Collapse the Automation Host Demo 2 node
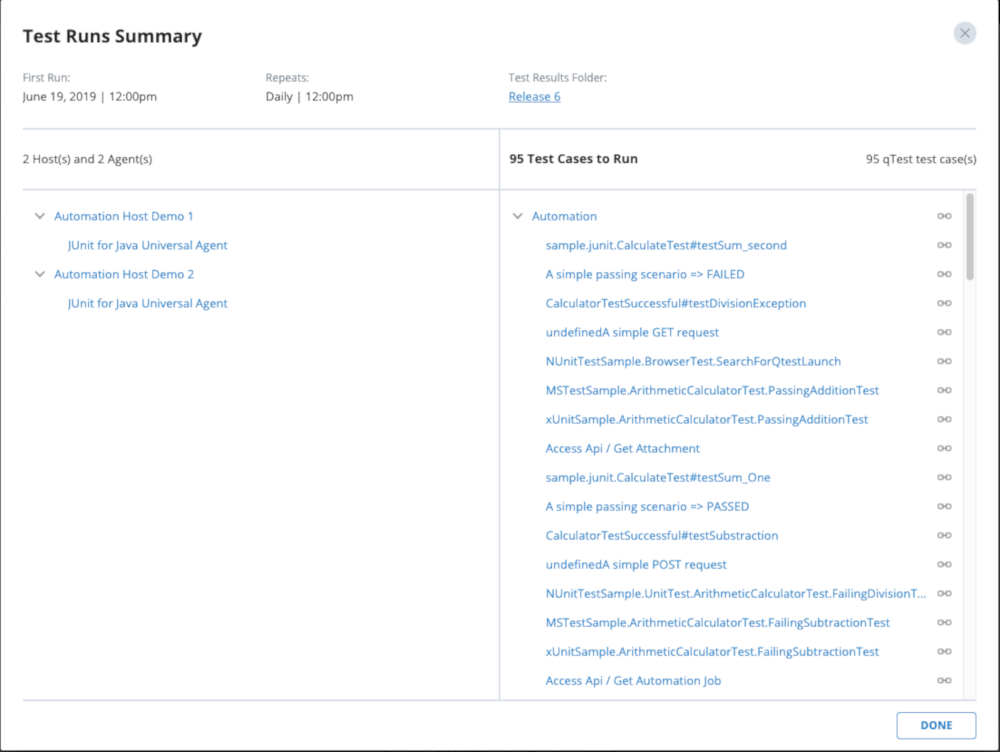Image resolution: width=1000 pixels, height=752 pixels. [40, 274]
